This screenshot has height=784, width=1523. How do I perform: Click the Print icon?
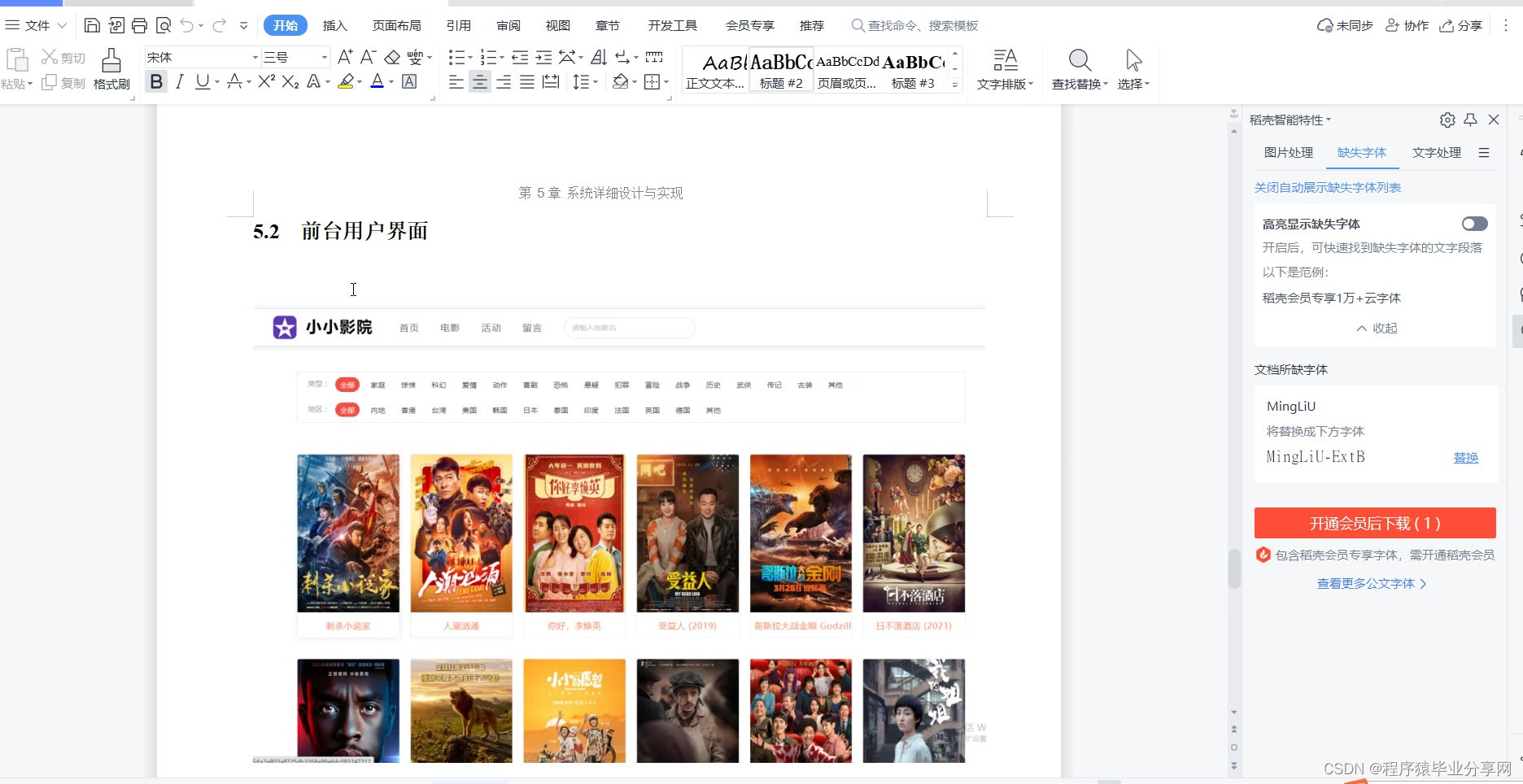(x=139, y=25)
